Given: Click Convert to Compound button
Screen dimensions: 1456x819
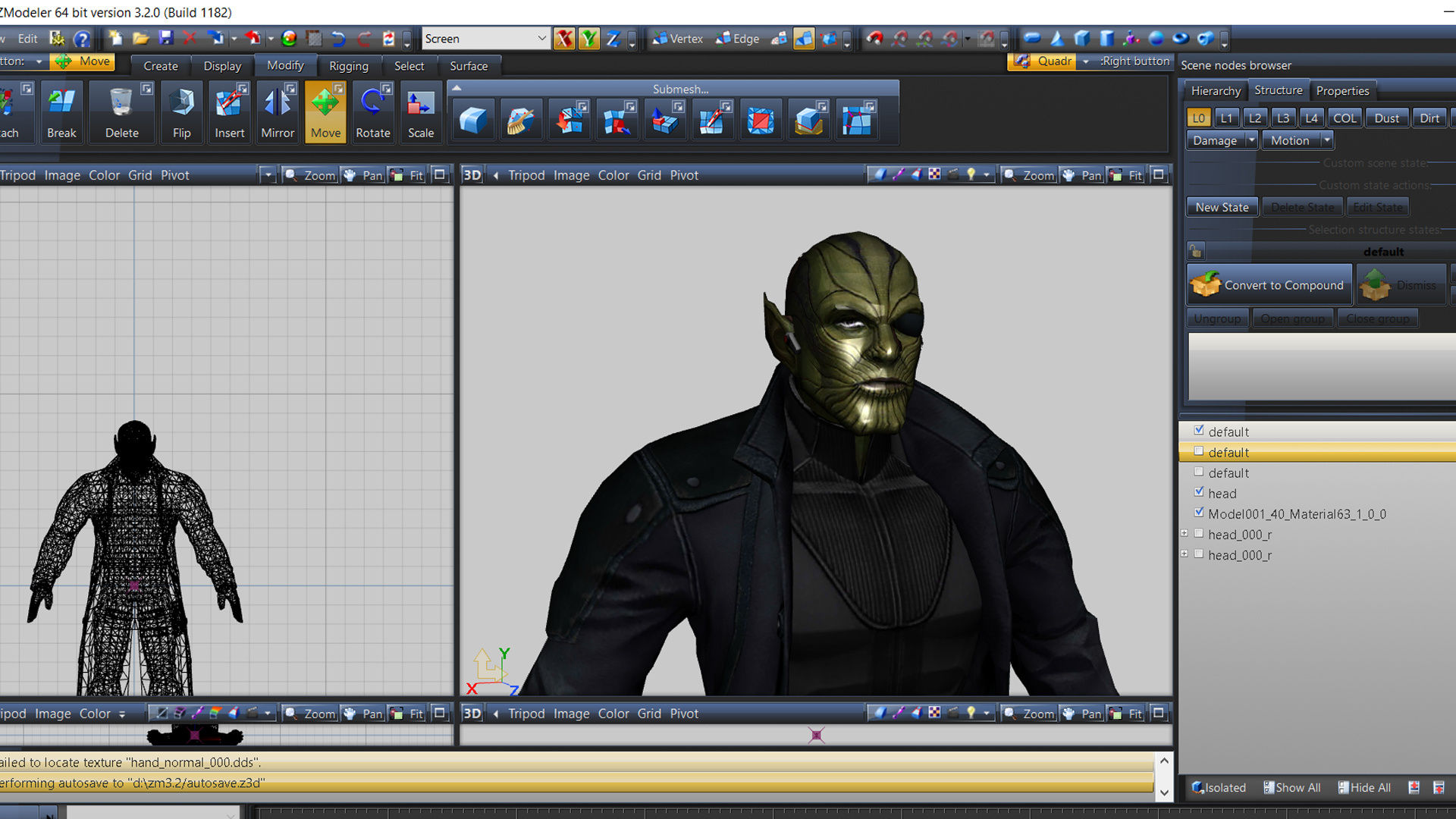Looking at the screenshot, I should click(x=1269, y=285).
